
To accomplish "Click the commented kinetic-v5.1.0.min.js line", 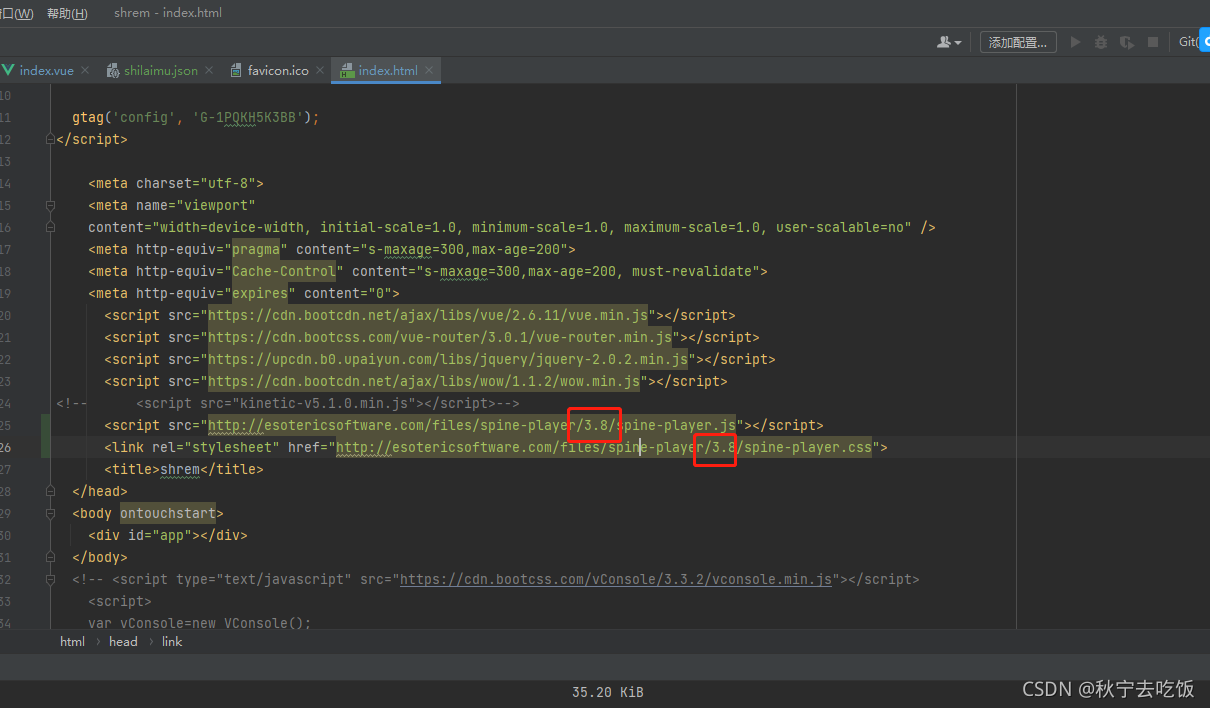I will (288, 403).
